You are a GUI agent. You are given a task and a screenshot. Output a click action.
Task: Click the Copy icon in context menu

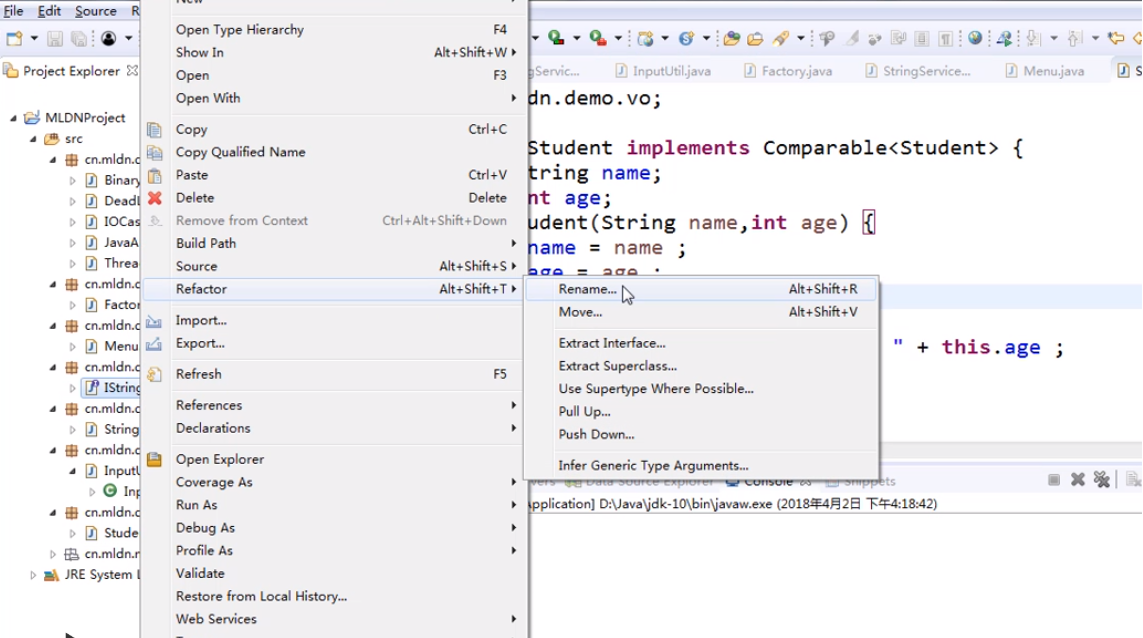point(154,130)
